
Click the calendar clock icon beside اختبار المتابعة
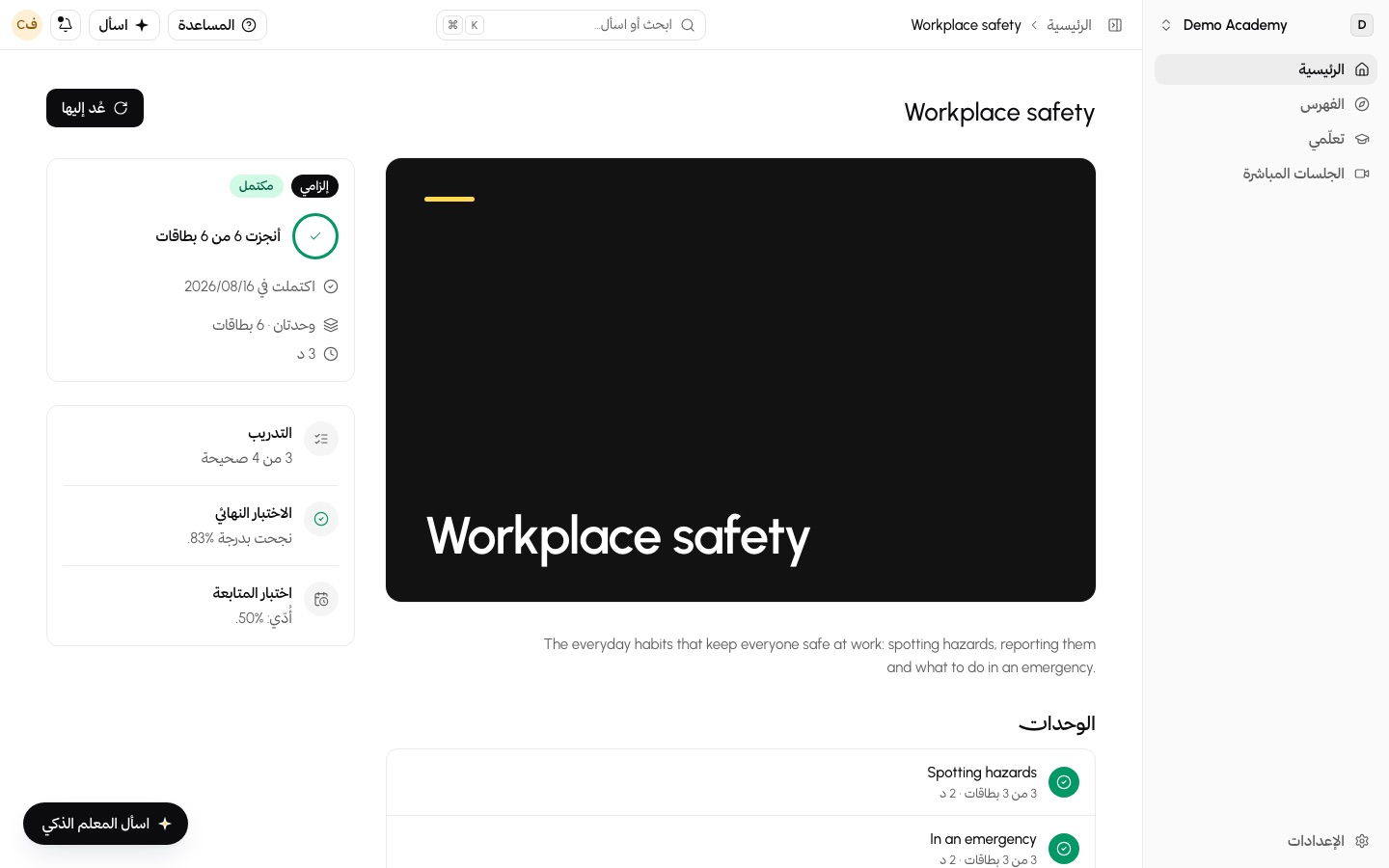pyautogui.click(x=321, y=599)
